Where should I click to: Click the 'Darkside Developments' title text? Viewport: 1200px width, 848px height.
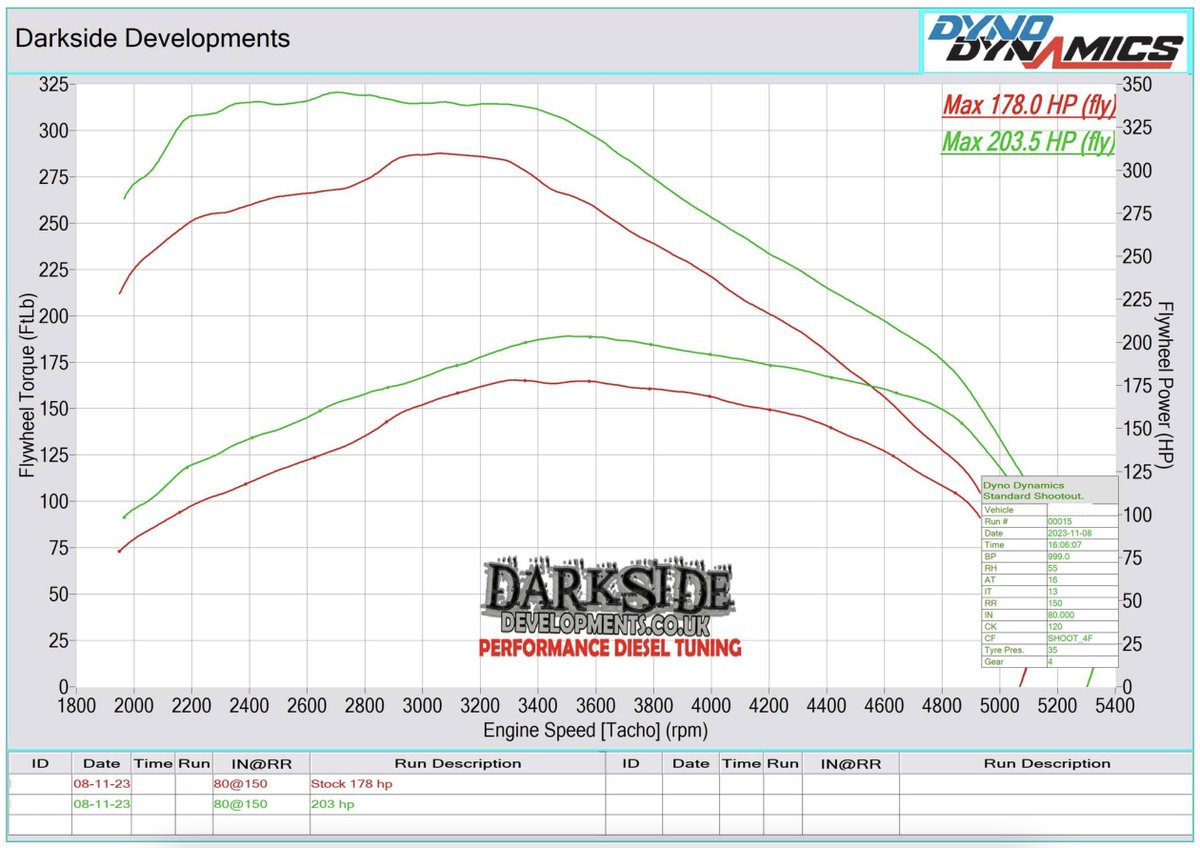click(152, 39)
